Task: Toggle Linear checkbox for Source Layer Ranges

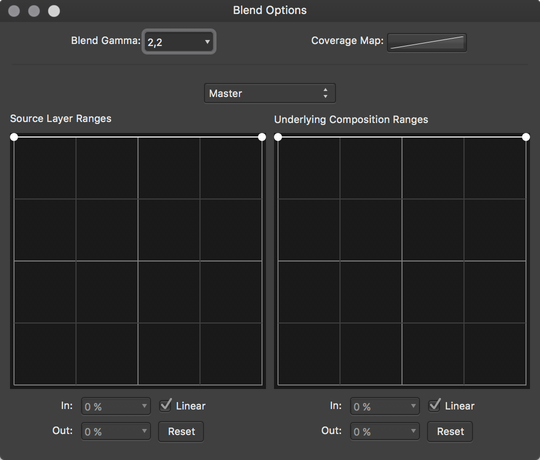Action: point(166,405)
